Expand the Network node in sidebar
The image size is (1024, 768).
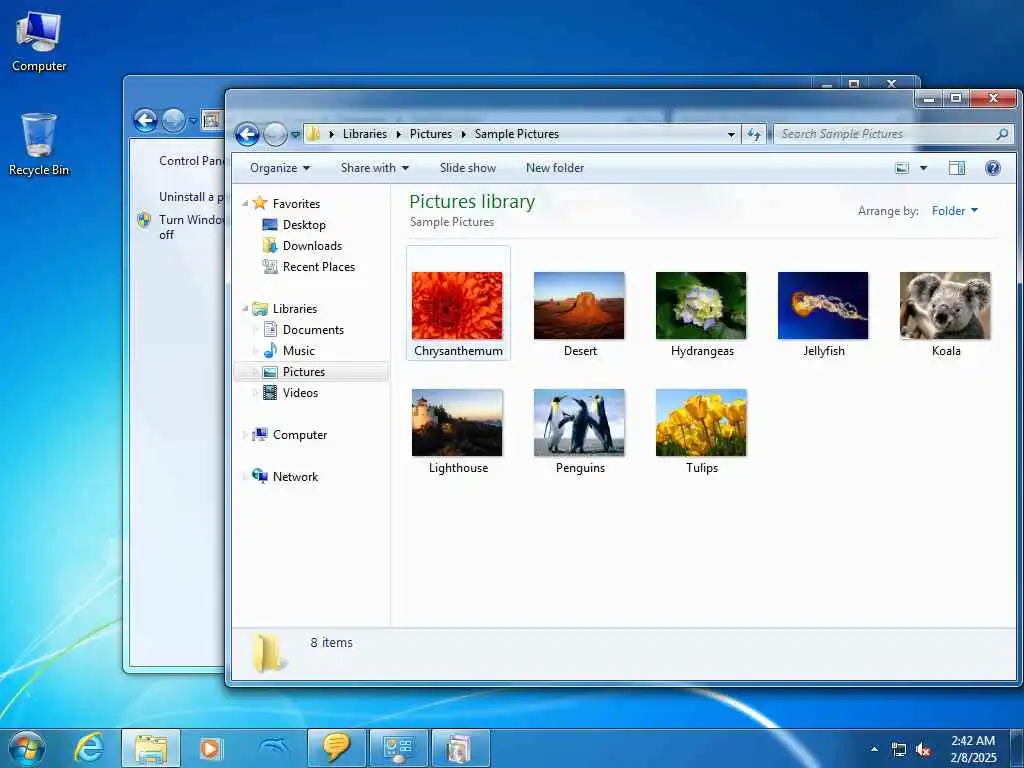point(246,476)
